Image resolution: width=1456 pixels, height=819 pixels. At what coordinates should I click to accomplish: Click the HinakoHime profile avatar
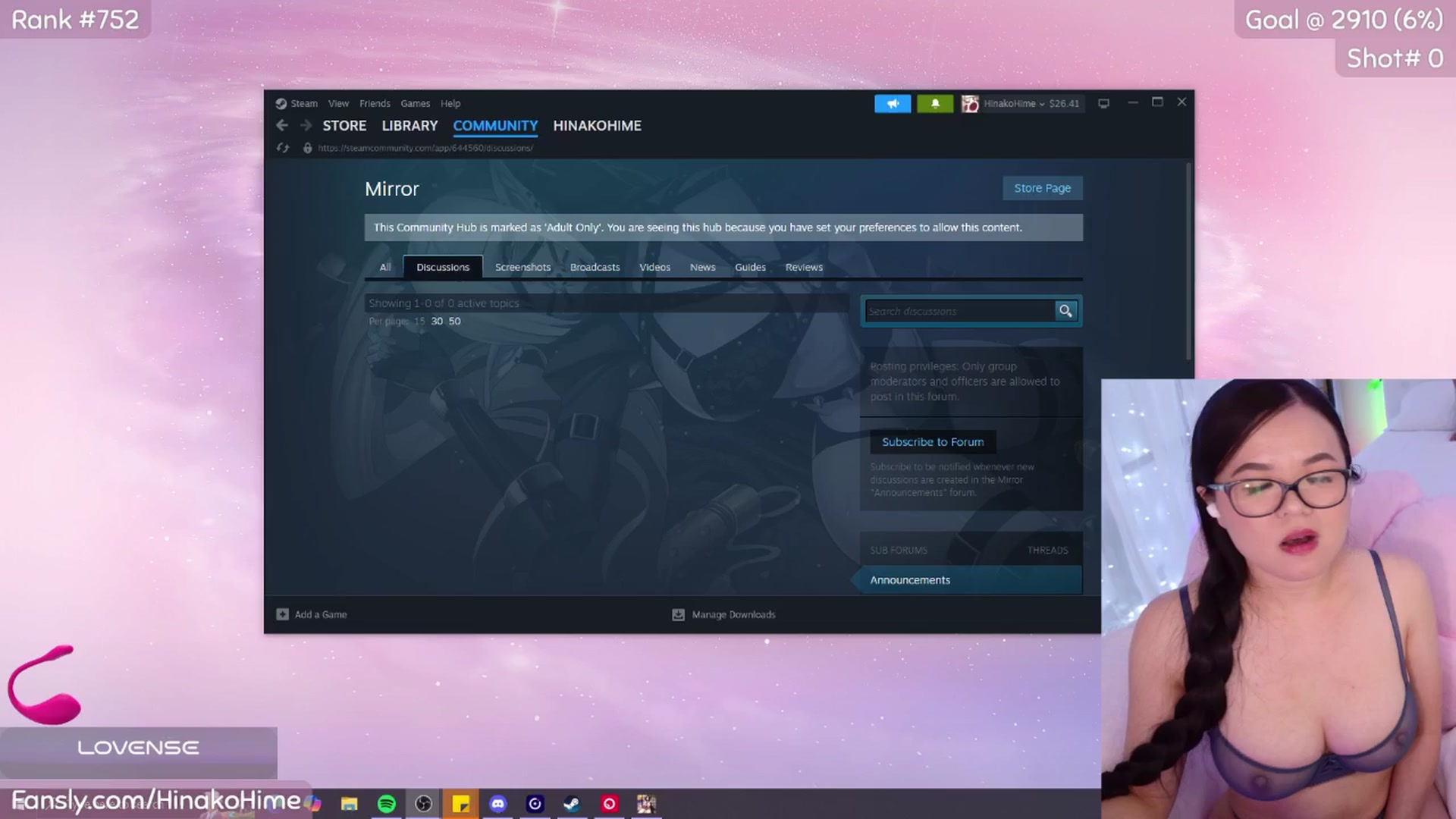point(970,104)
